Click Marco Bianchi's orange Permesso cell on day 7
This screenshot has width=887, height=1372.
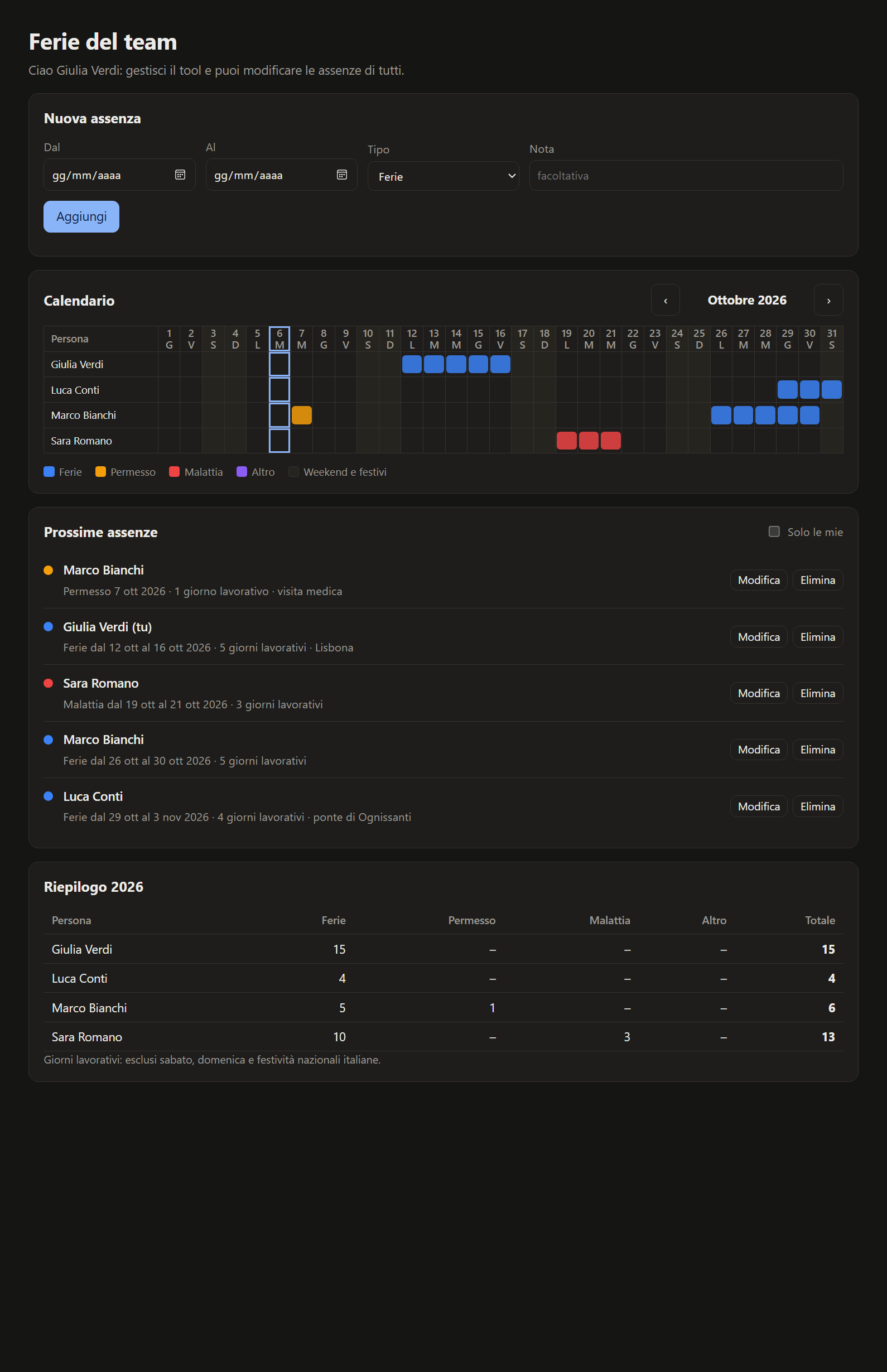coord(301,415)
